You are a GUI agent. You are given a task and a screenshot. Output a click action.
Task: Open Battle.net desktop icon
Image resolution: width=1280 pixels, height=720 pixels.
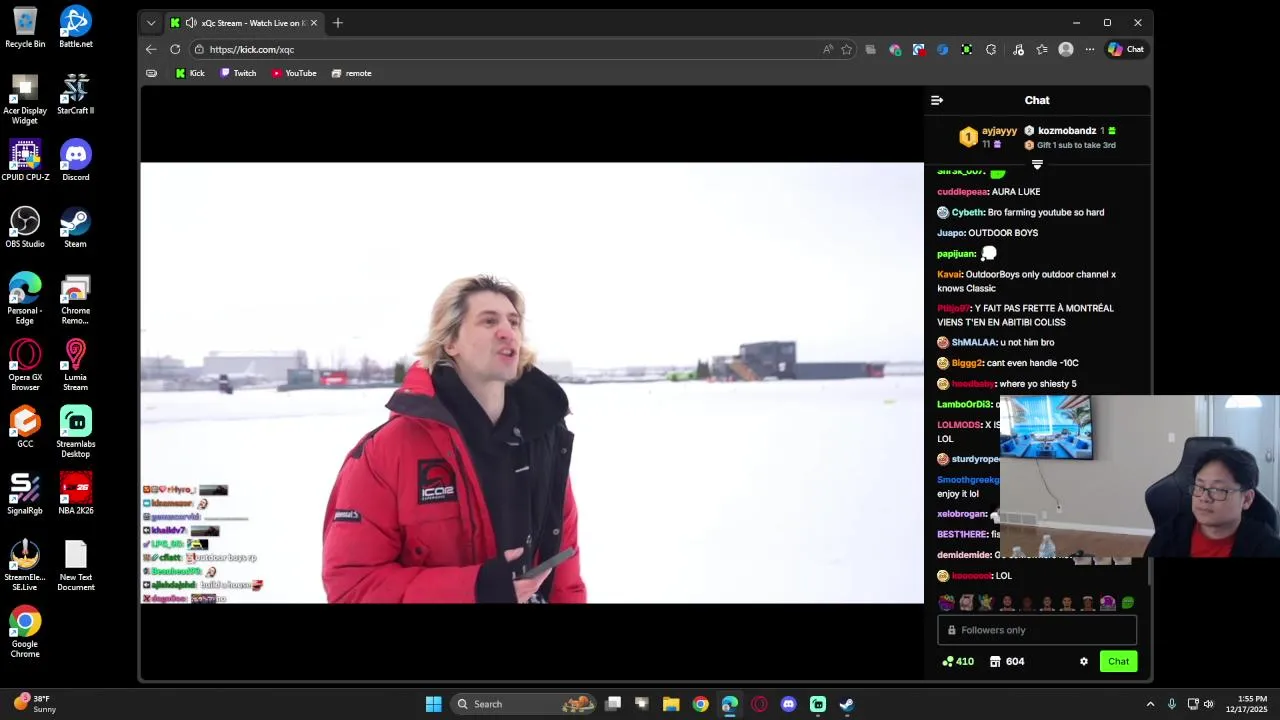[76, 27]
